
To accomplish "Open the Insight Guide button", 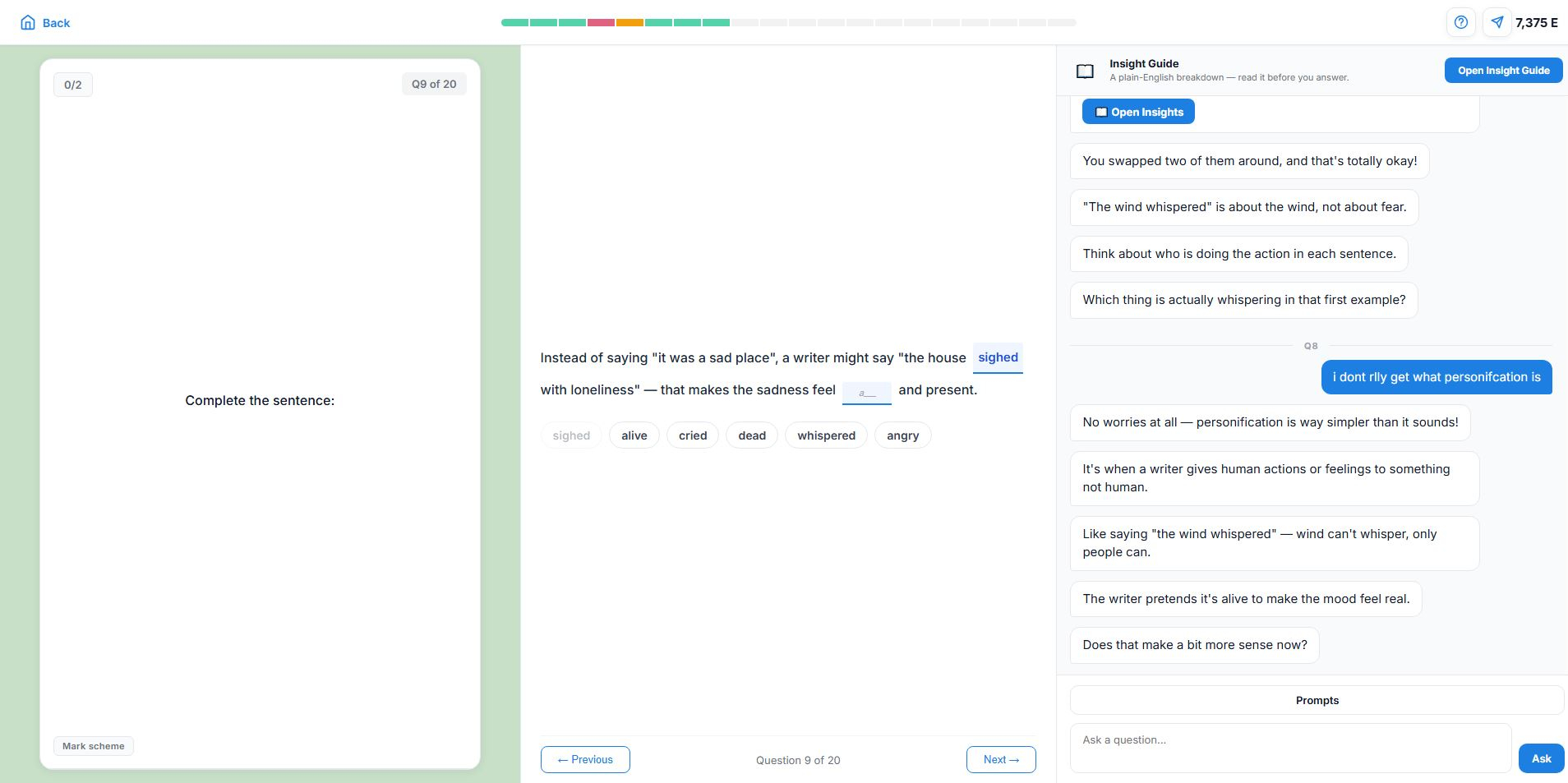I will (x=1503, y=70).
